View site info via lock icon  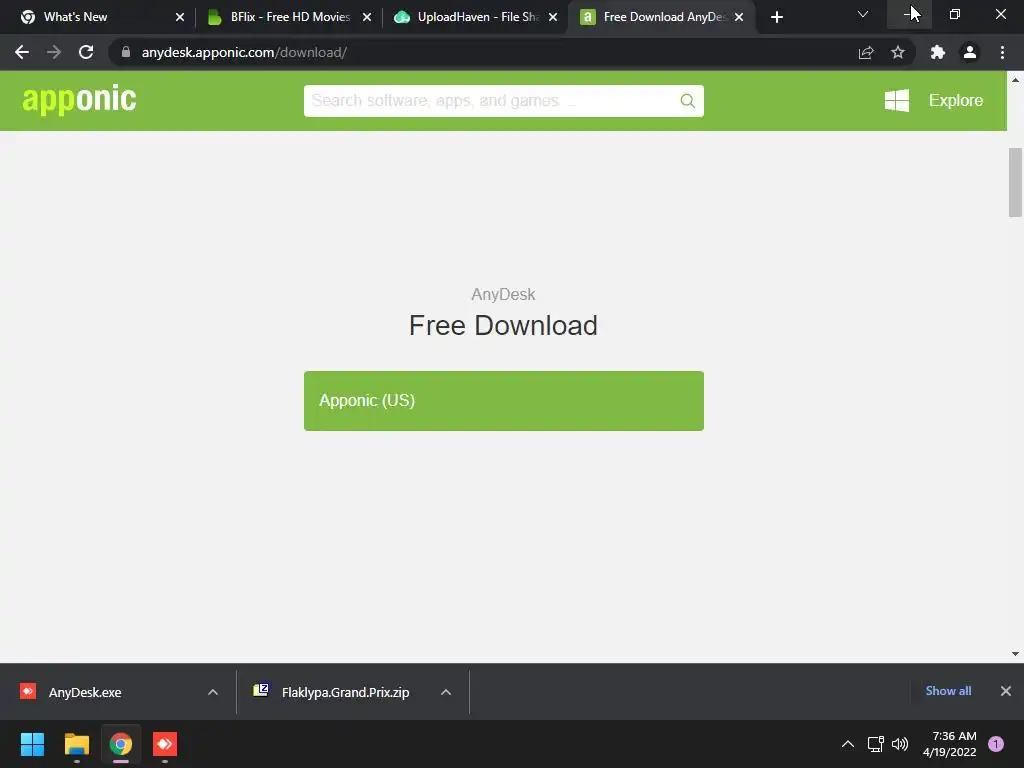coord(125,52)
